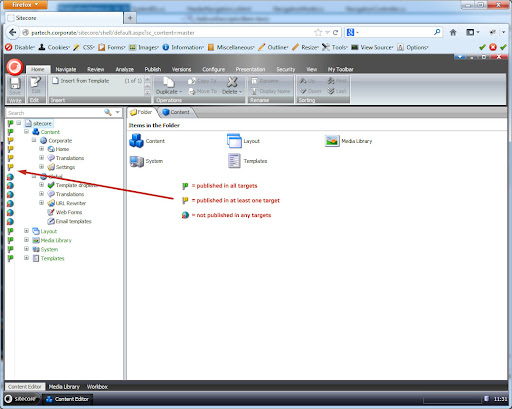Click the green flag beside sitecore node
Screen dimensions: 512x409
pos(10,123)
